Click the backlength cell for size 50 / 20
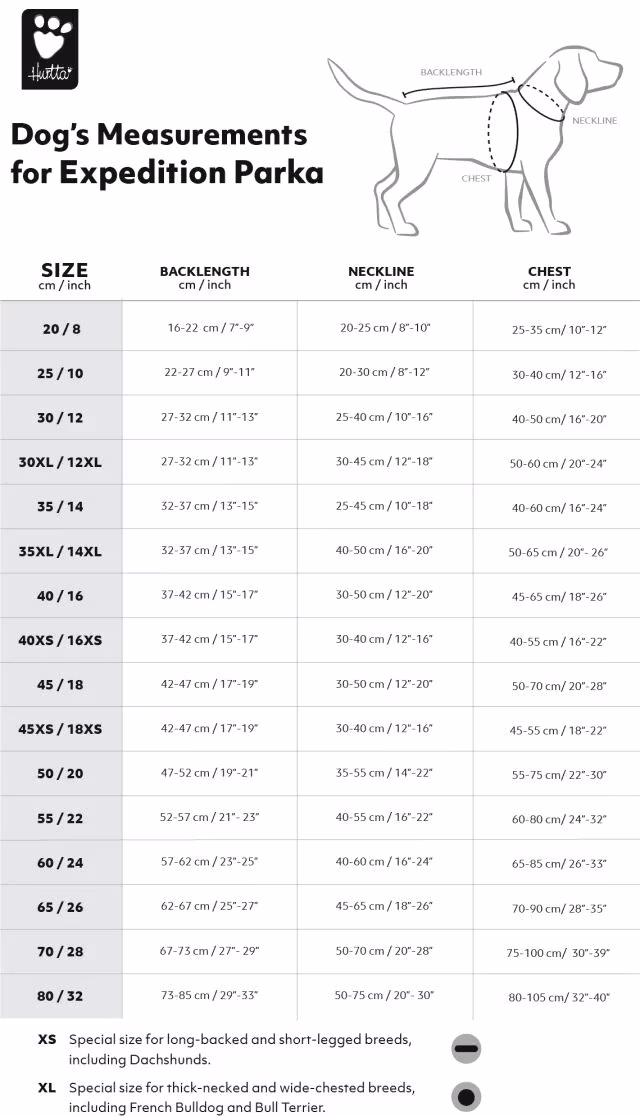640x1116 pixels. click(x=209, y=773)
